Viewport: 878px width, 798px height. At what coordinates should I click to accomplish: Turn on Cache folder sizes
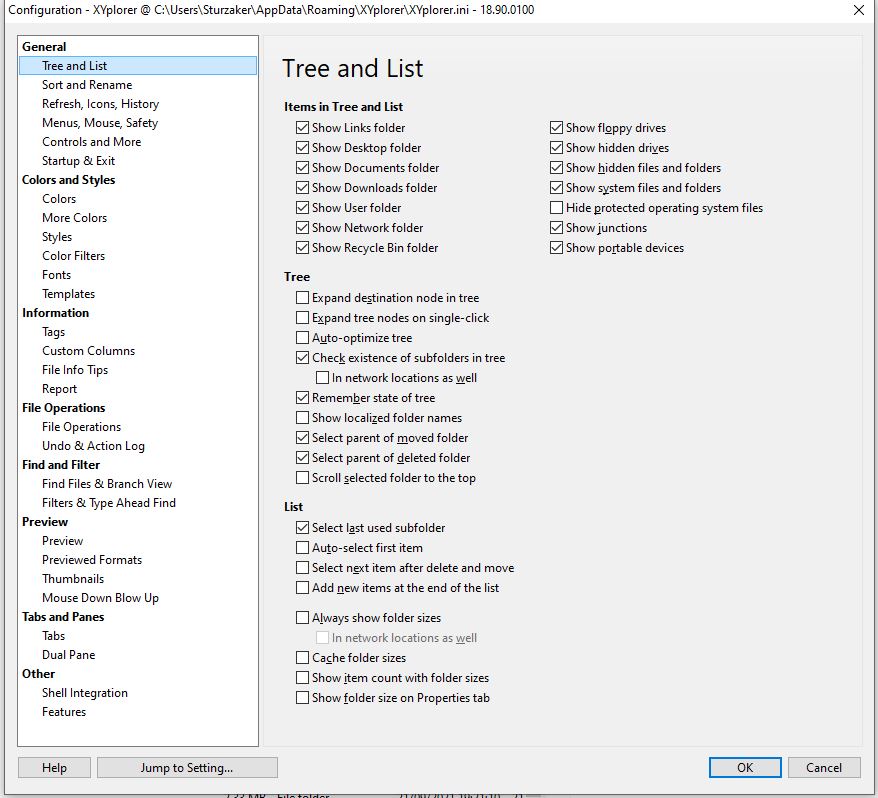302,658
